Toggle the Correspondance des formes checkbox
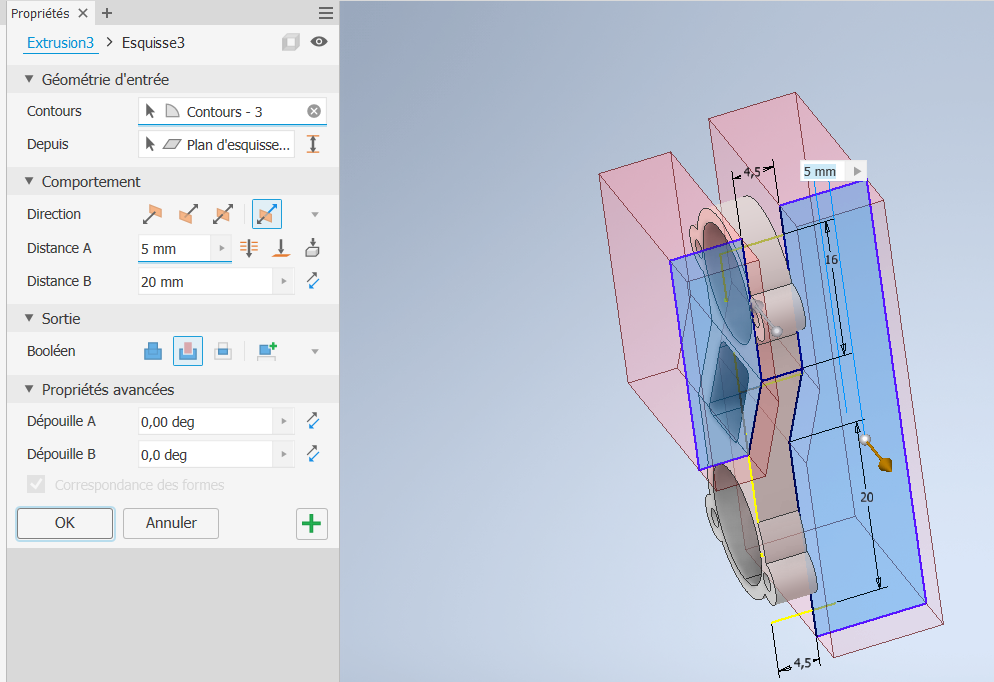The height and width of the screenshot is (682, 994). click(37, 485)
